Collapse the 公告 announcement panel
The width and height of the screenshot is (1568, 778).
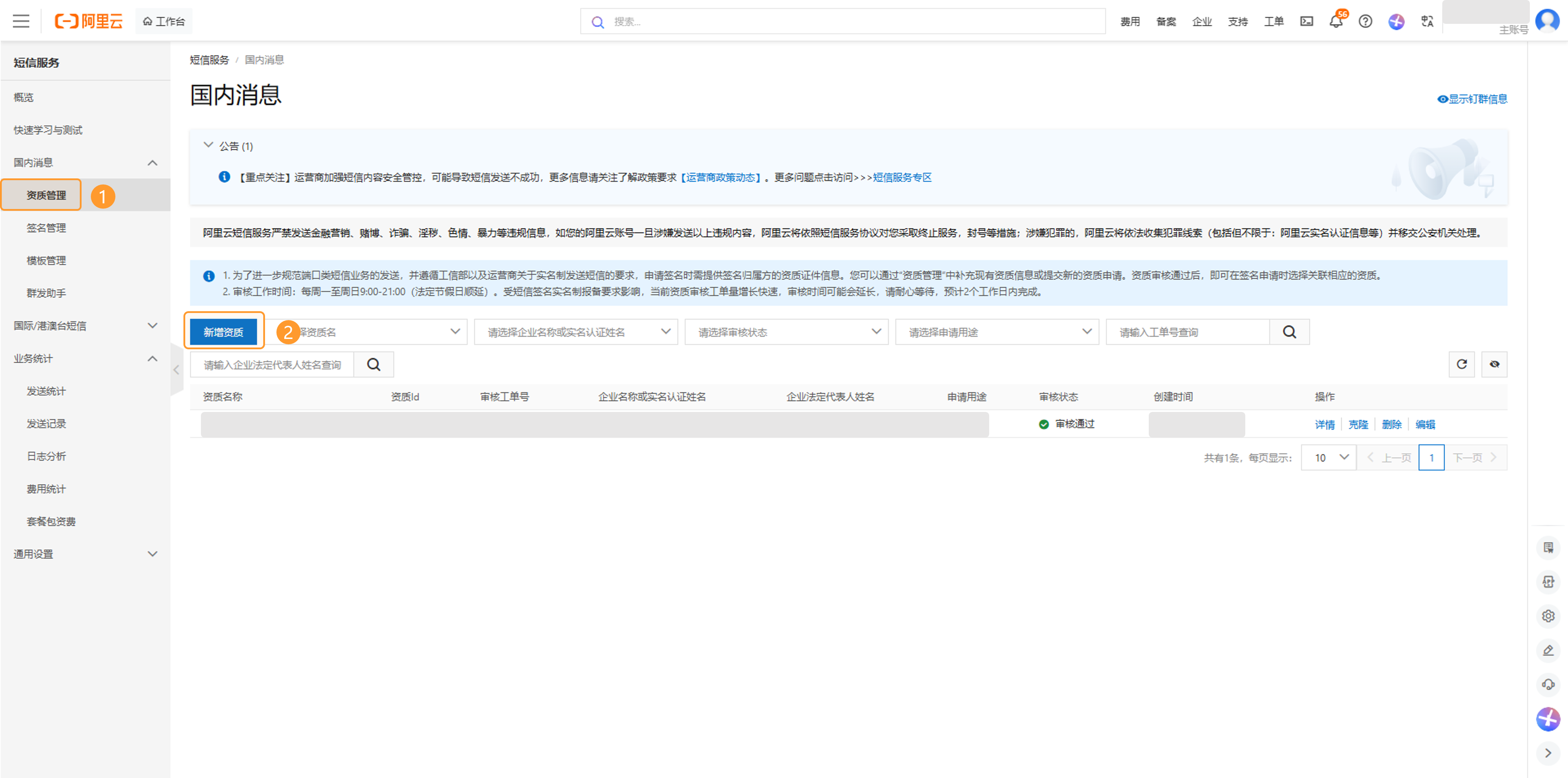tap(208, 145)
